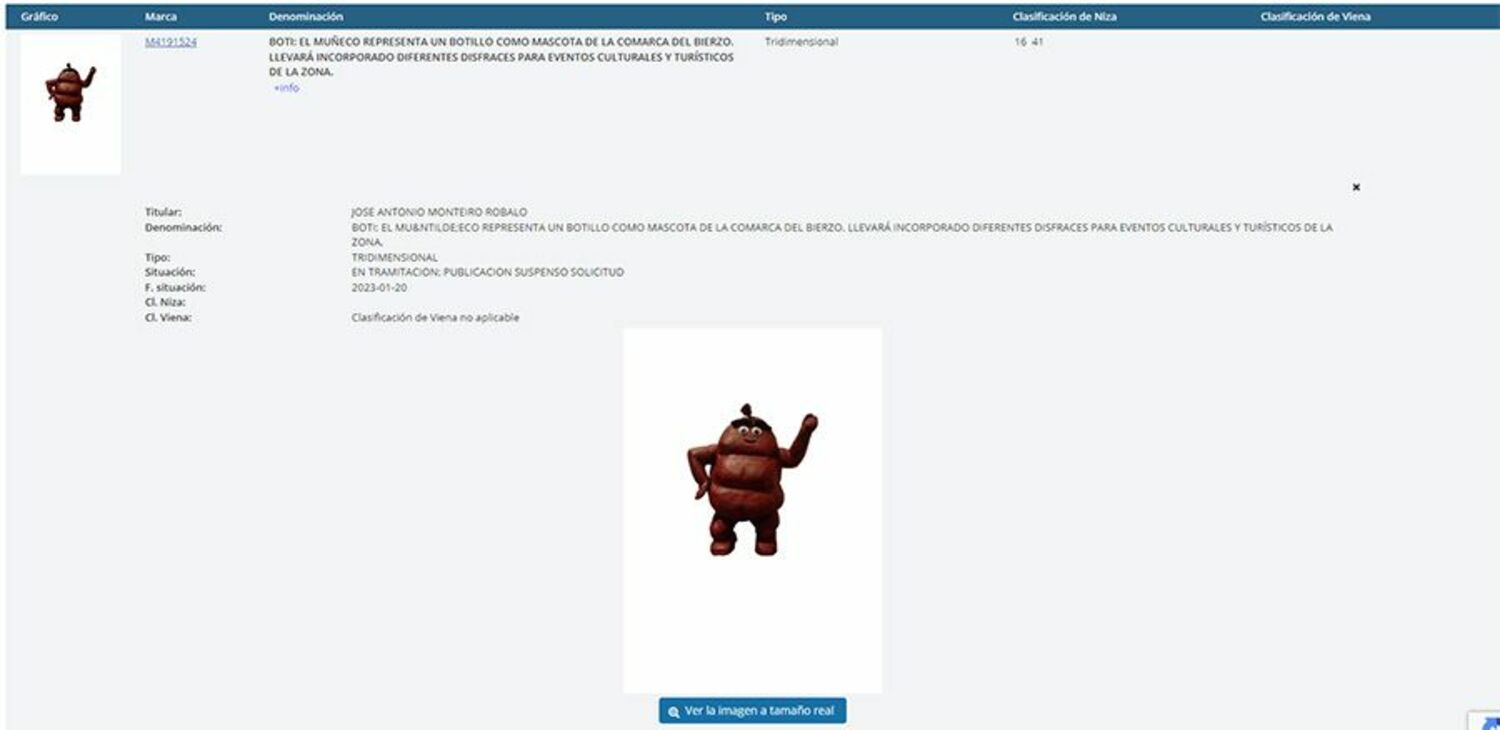This screenshot has width=1500, height=730.
Task: Click the situation date 2023-01-20
Action: pyautogui.click(x=378, y=287)
